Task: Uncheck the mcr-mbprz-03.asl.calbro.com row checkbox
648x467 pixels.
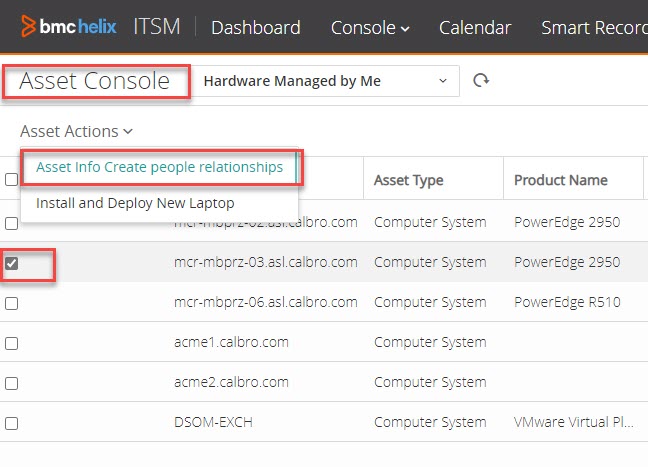Action: 11,263
